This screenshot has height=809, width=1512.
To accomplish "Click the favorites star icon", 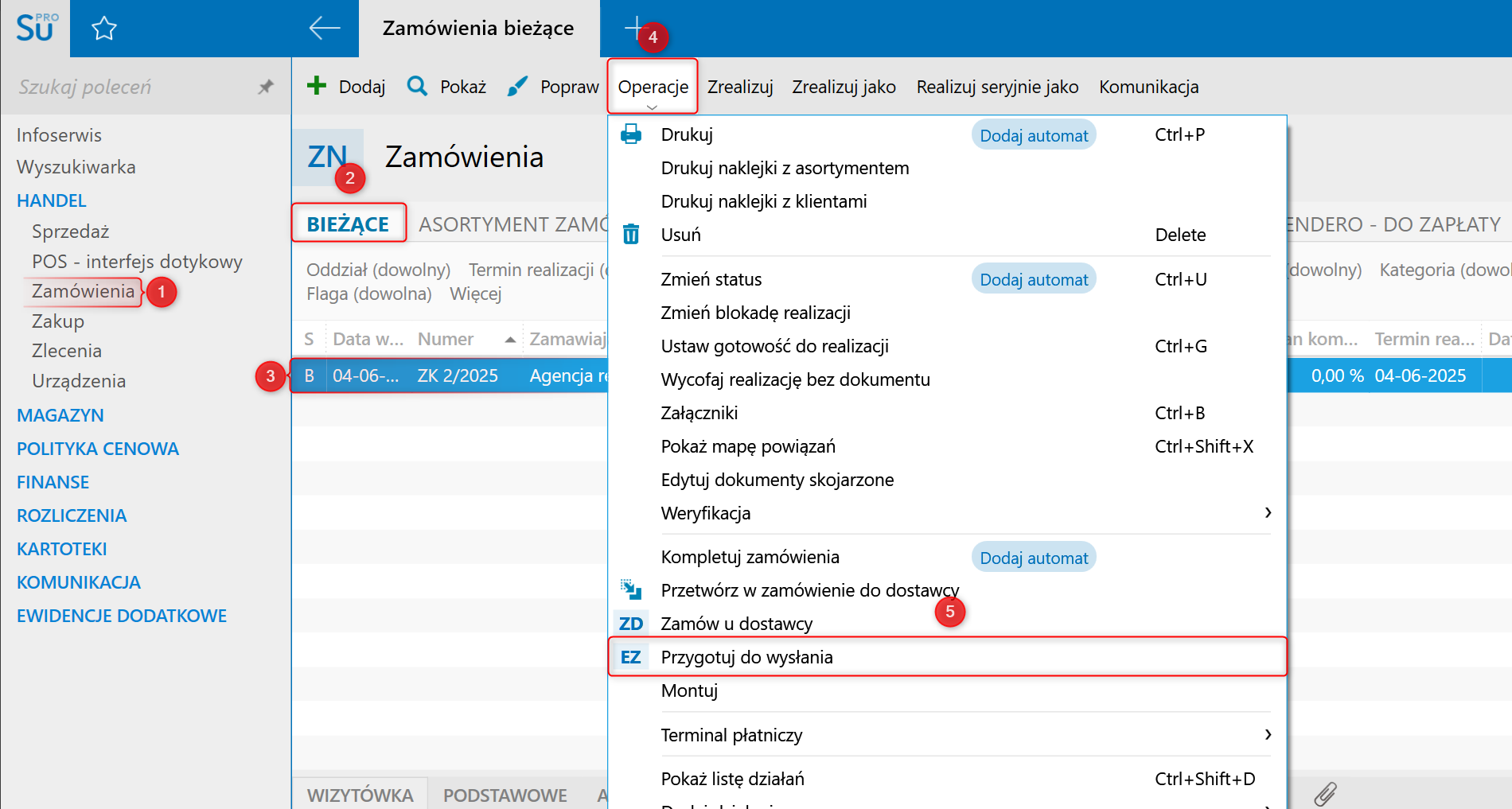I will pos(104,29).
